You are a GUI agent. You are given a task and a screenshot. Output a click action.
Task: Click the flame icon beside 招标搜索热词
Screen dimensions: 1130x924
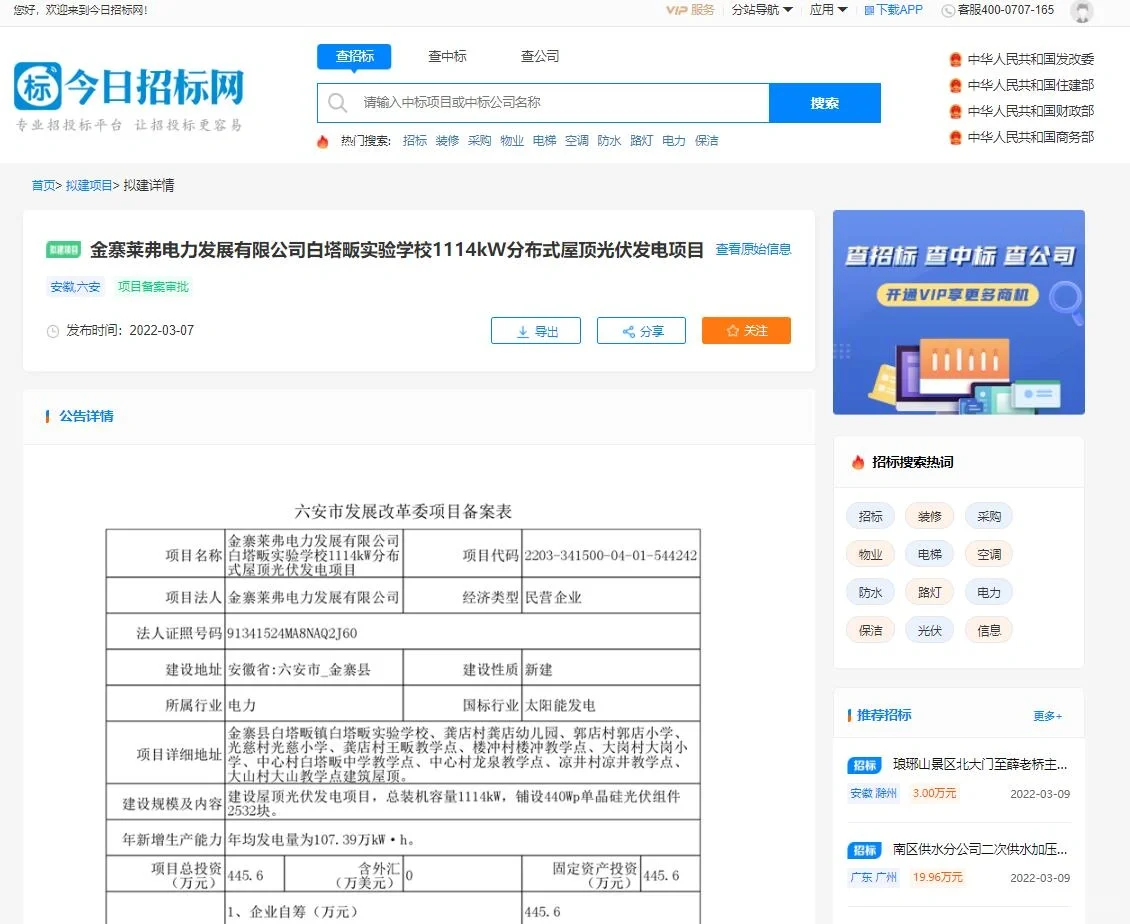point(858,462)
